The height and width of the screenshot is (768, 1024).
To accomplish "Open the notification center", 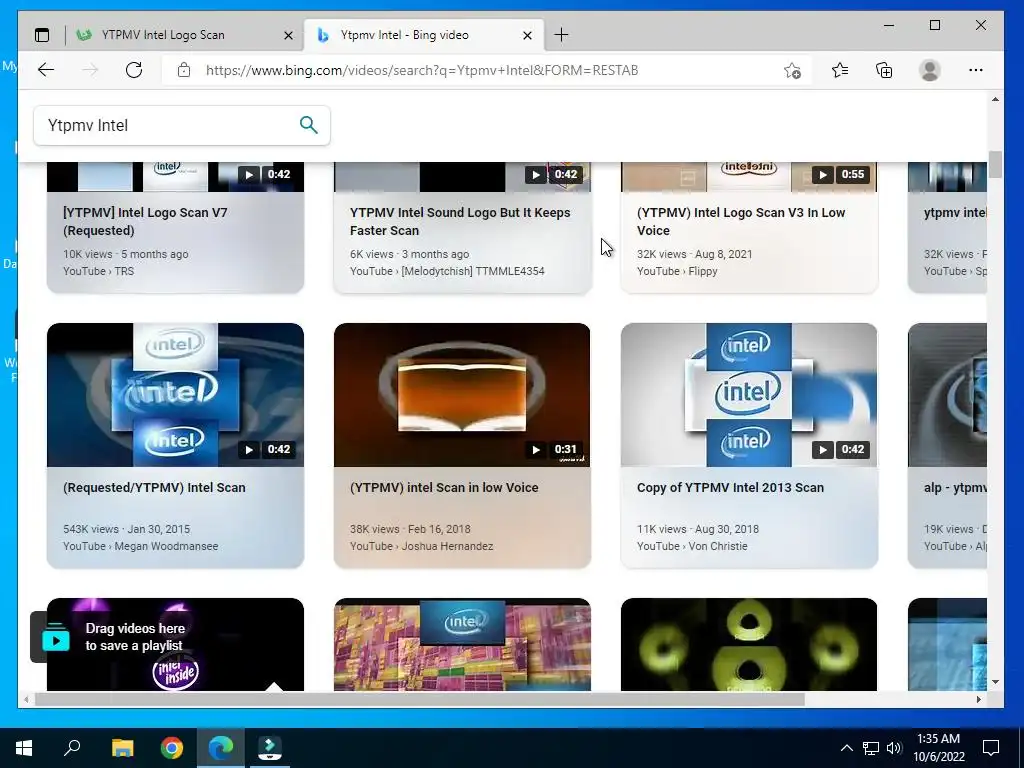I will [x=991, y=748].
